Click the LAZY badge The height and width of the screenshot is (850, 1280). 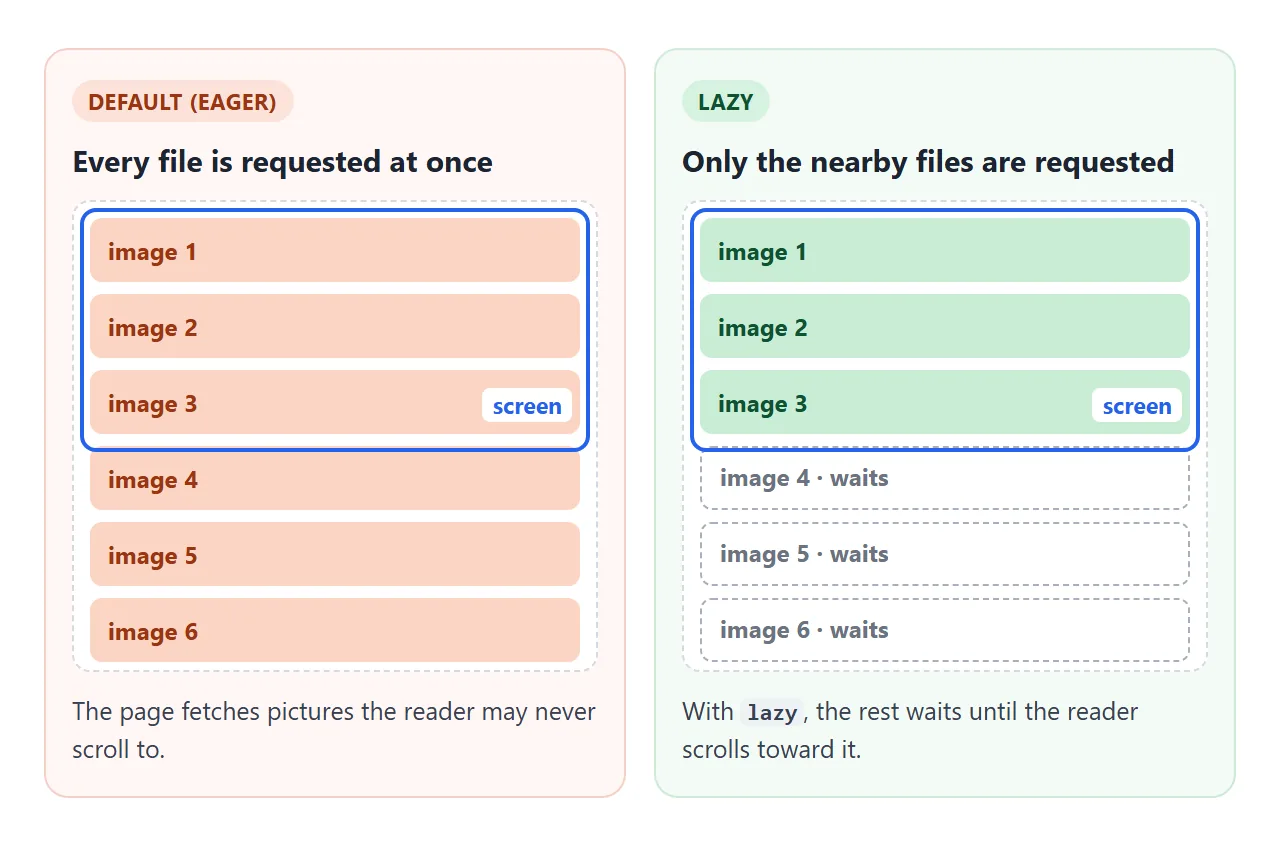point(725,102)
